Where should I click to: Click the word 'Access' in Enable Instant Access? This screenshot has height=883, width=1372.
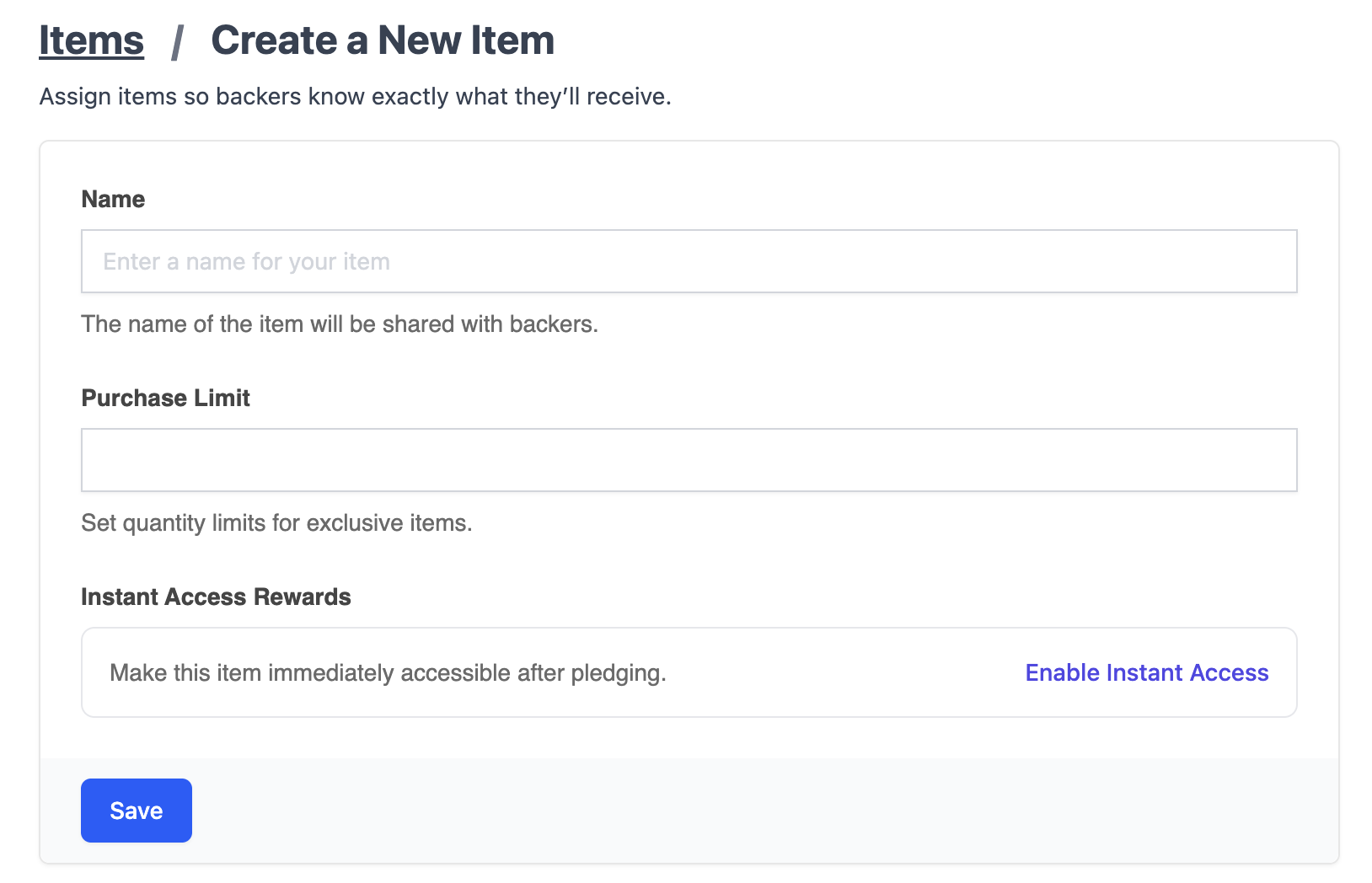pos(1230,672)
